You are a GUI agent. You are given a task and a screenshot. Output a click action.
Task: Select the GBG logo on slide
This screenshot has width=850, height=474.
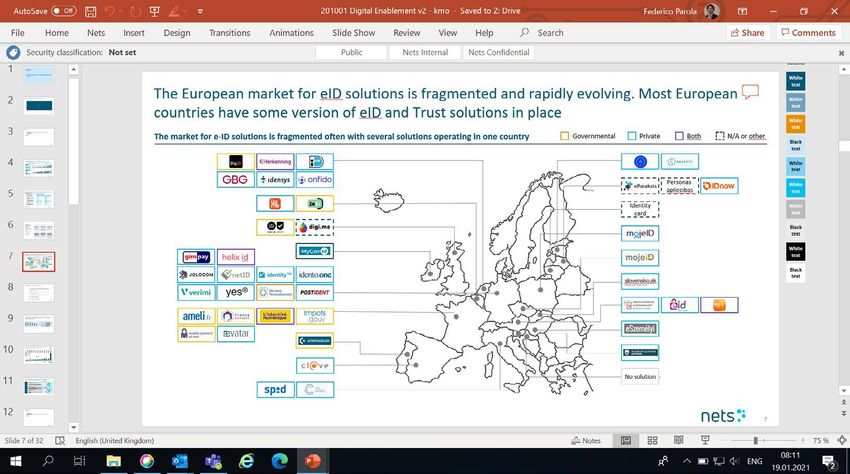pos(235,179)
